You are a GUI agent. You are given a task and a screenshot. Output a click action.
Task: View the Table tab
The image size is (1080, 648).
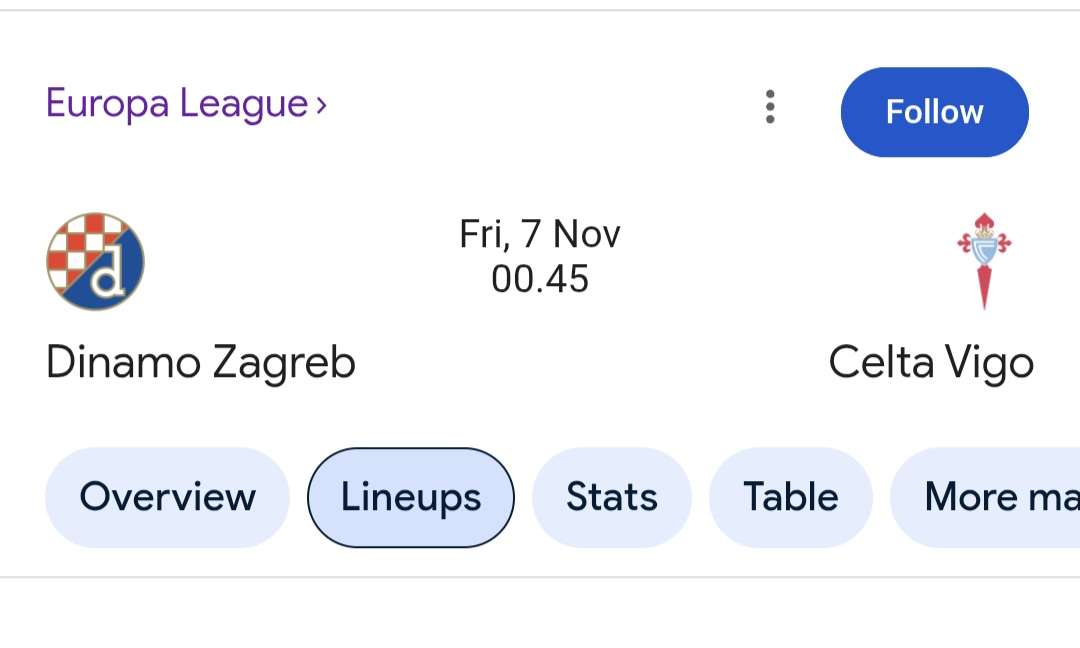pos(791,497)
